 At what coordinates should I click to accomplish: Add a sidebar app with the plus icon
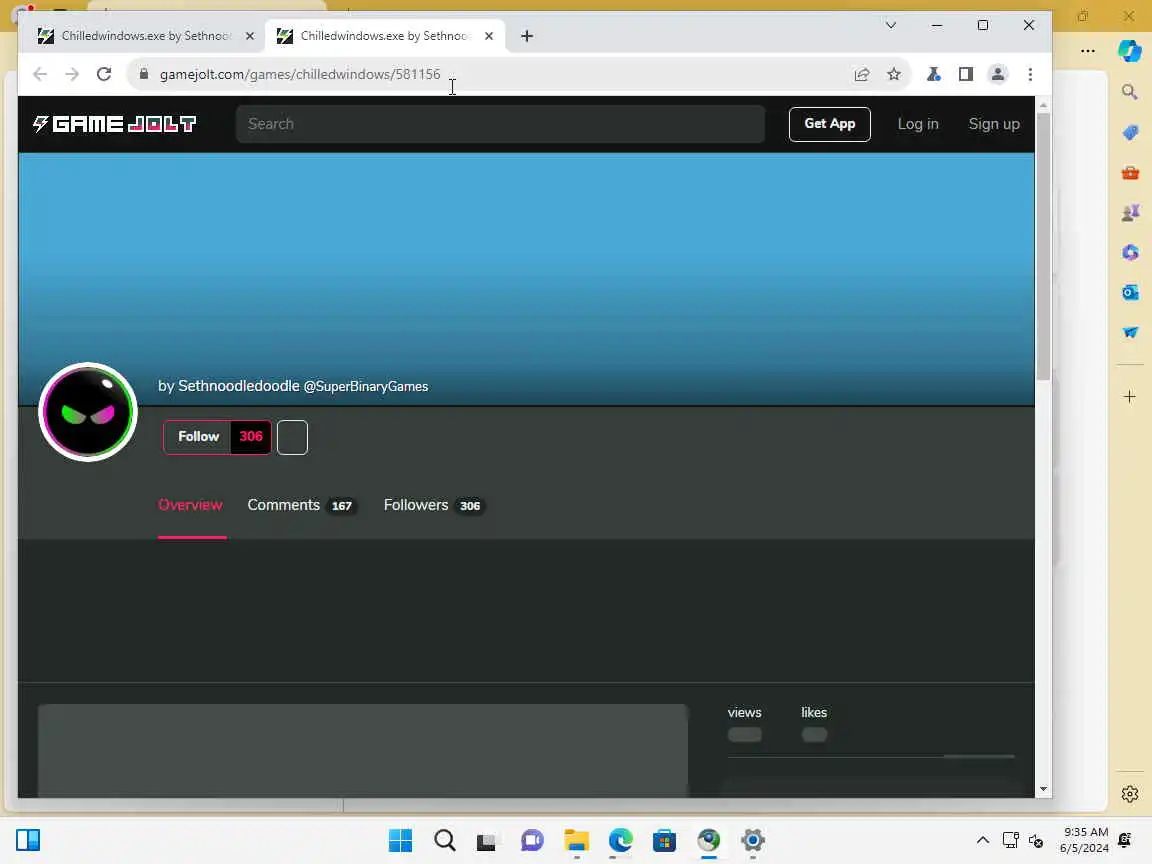coord(1130,397)
